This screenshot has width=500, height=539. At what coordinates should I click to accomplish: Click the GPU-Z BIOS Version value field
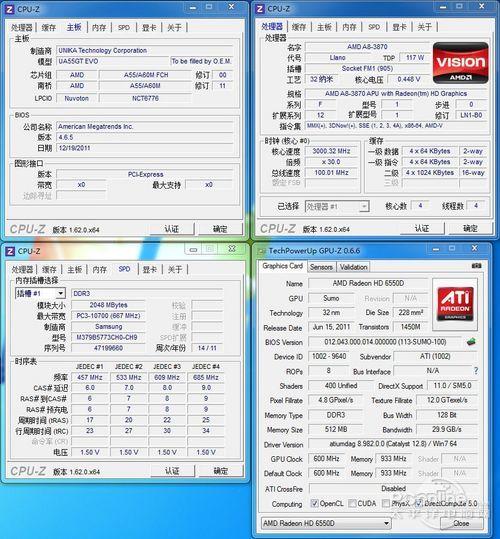(x=385, y=342)
